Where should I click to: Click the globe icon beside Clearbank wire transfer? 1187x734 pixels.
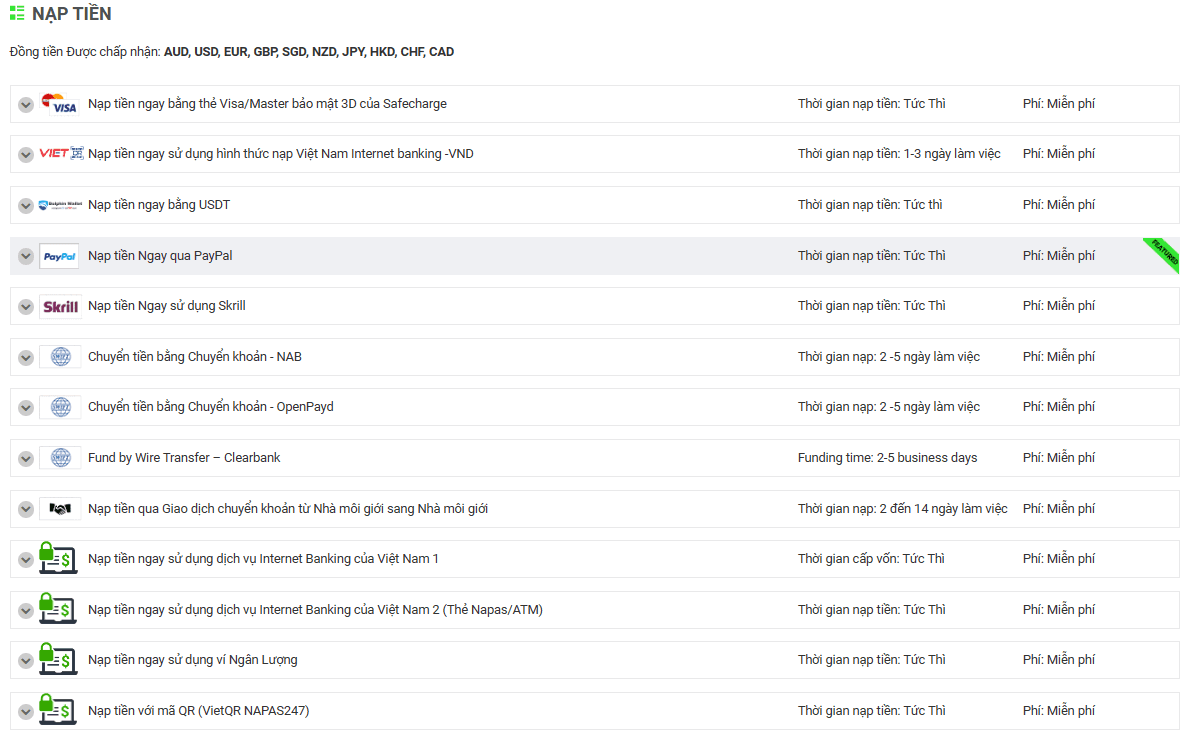point(61,458)
